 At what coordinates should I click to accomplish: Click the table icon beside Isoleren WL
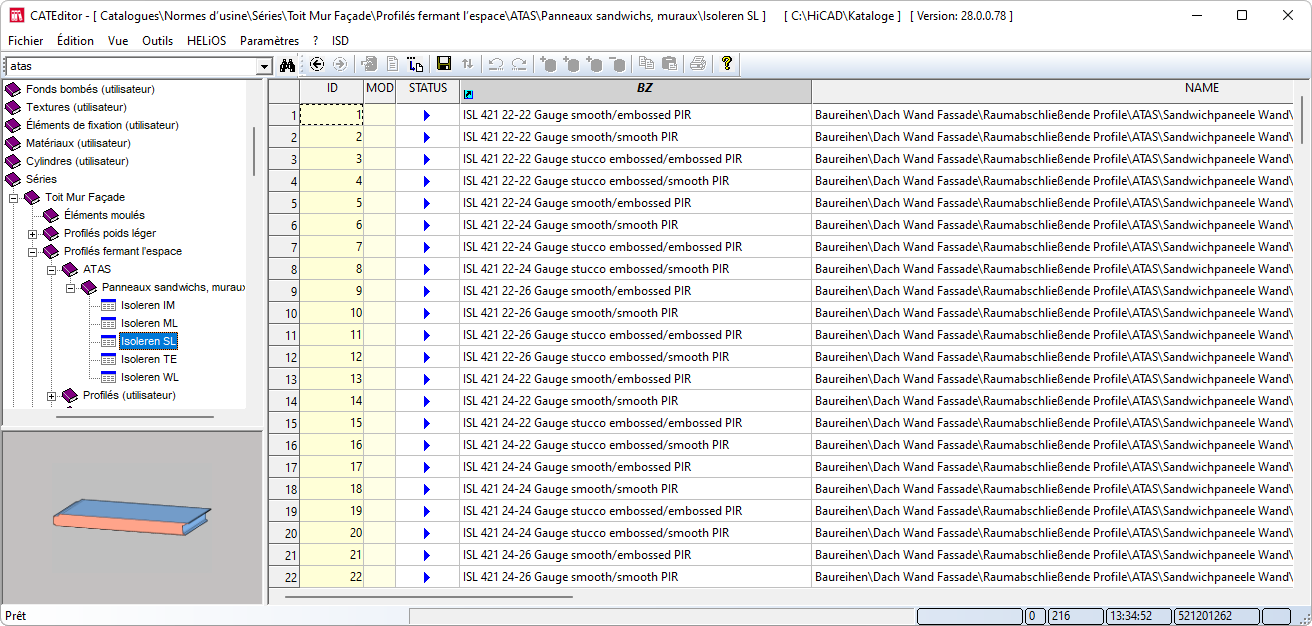click(108, 377)
